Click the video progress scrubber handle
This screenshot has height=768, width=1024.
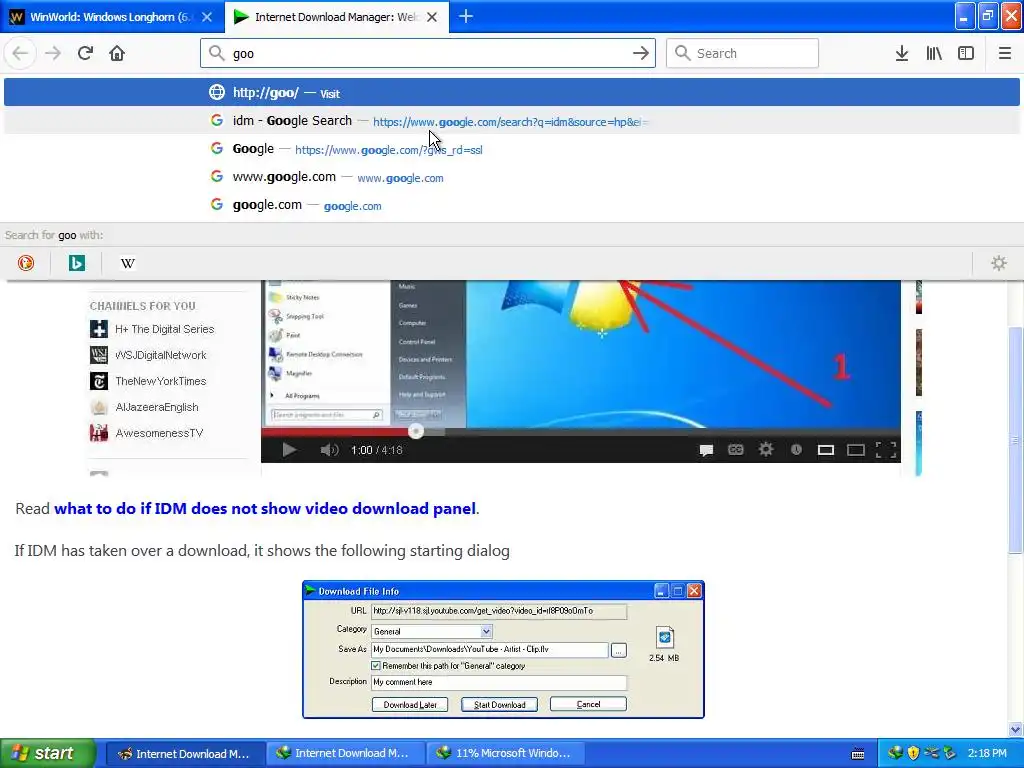(x=415, y=431)
